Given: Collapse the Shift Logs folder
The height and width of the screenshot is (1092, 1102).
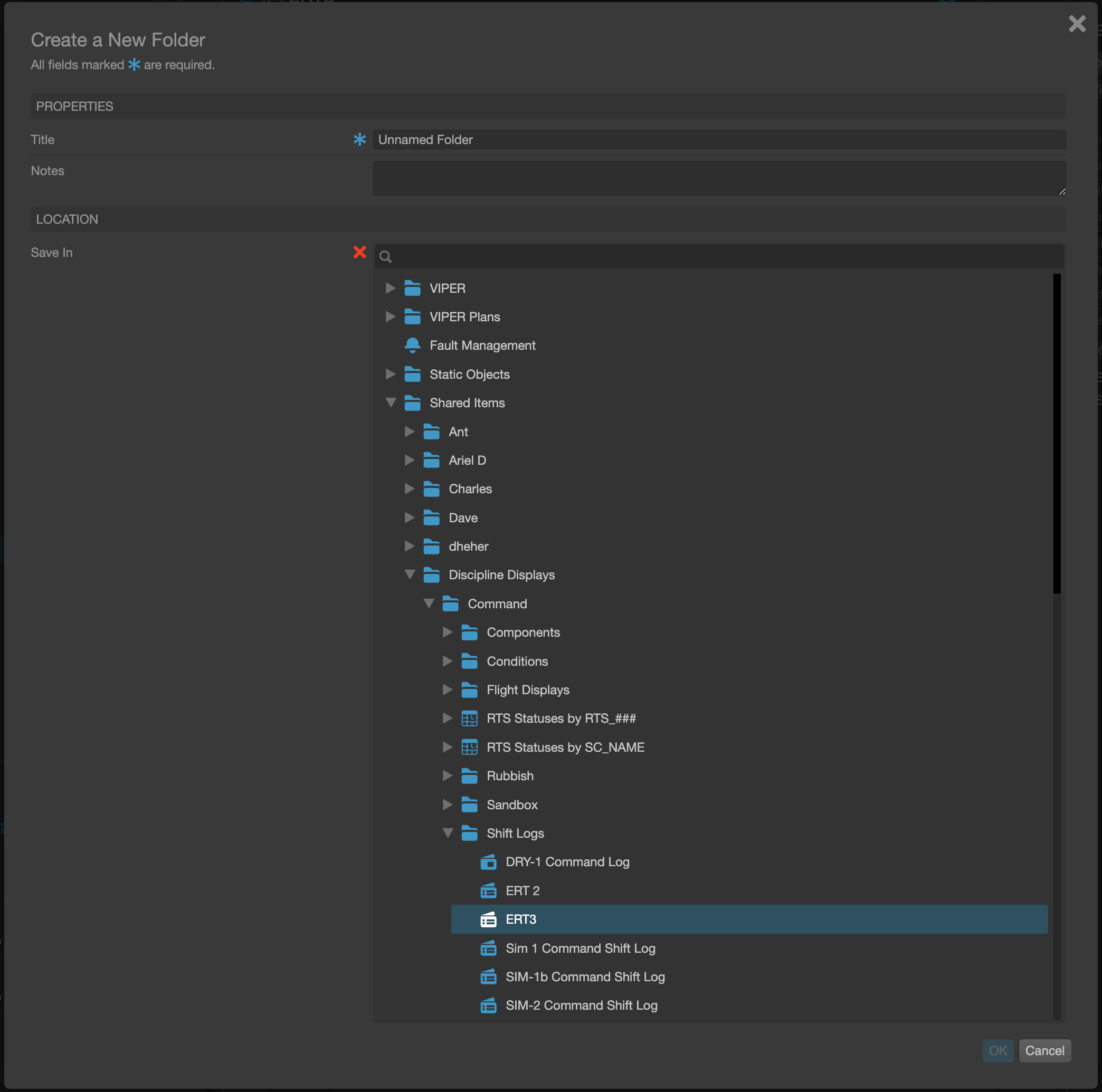Looking at the screenshot, I should 448,833.
